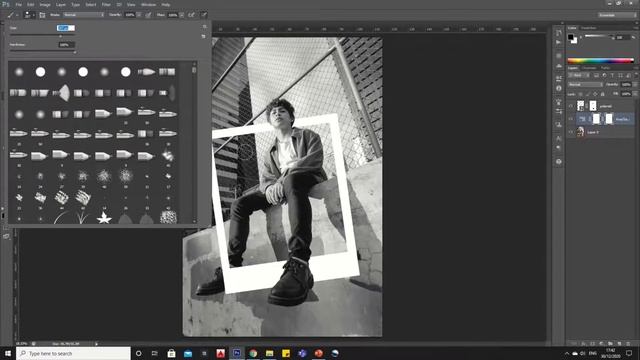This screenshot has height=360, width=640.
Task: Open the File menu
Action: 18,4
